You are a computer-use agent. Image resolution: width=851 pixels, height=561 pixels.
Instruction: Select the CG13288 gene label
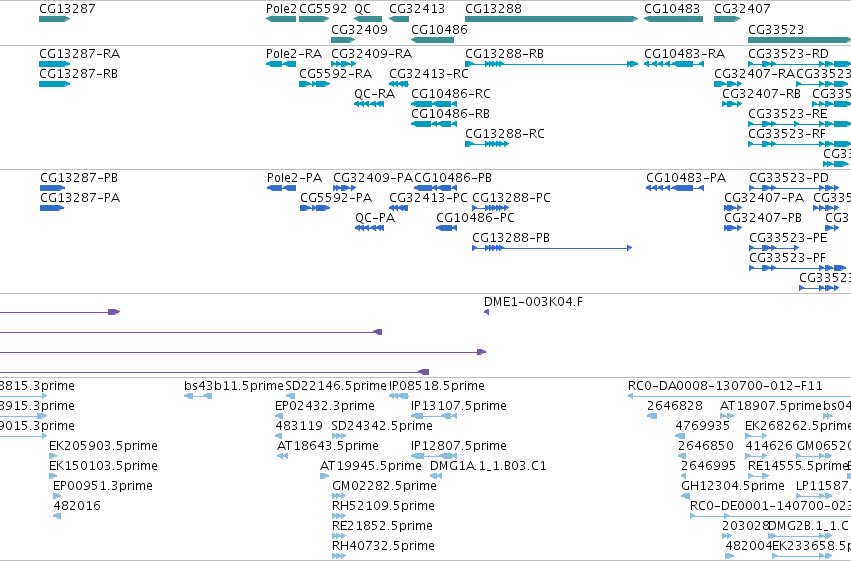coord(493,9)
